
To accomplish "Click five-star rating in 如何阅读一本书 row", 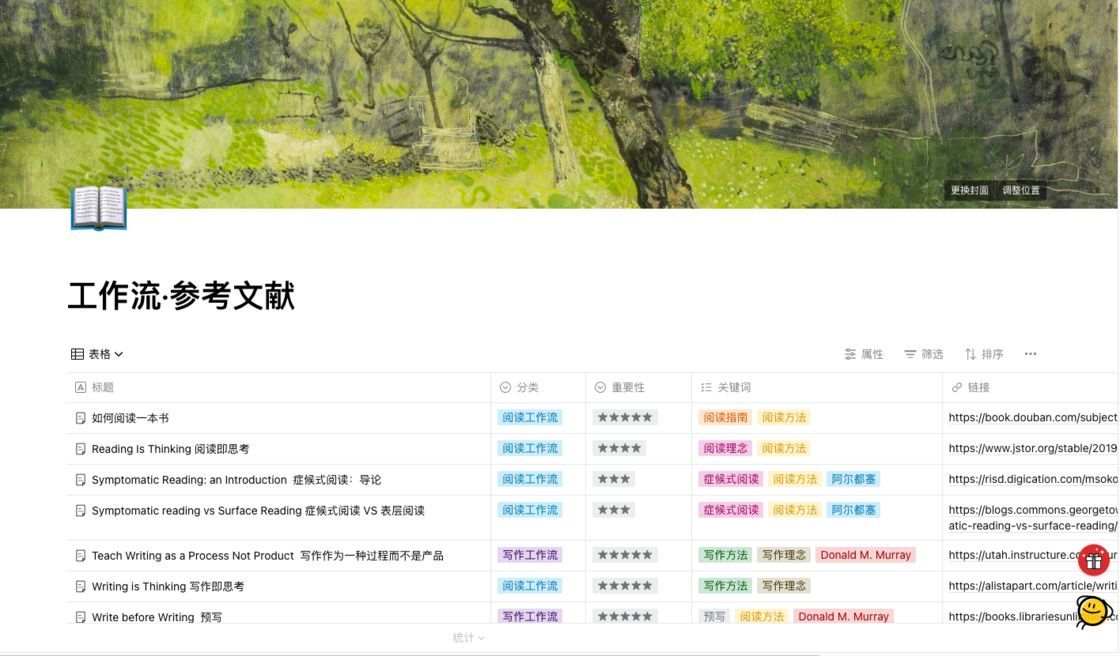I will (625, 417).
